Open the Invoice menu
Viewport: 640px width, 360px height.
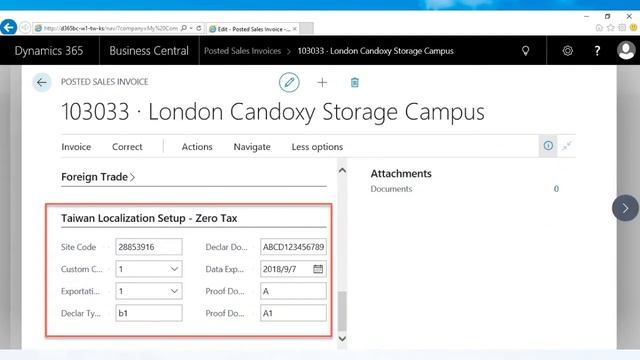tap(76, 147)
